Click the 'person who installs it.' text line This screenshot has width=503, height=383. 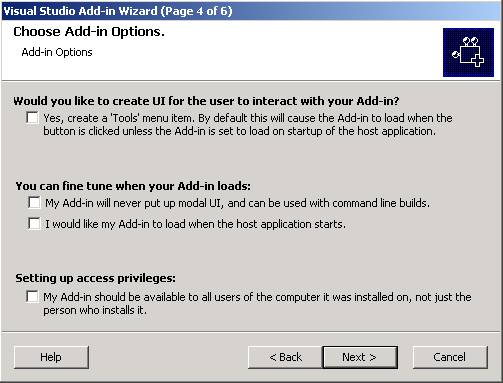95,310
